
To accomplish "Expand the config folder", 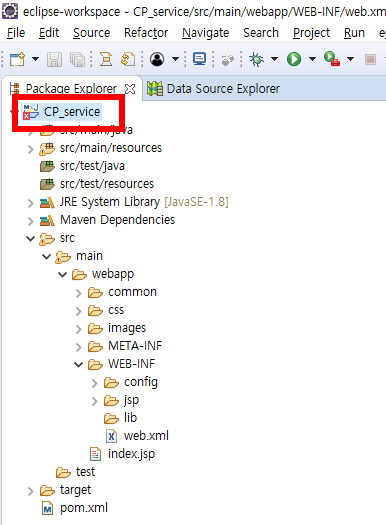I will click(95, 383).
